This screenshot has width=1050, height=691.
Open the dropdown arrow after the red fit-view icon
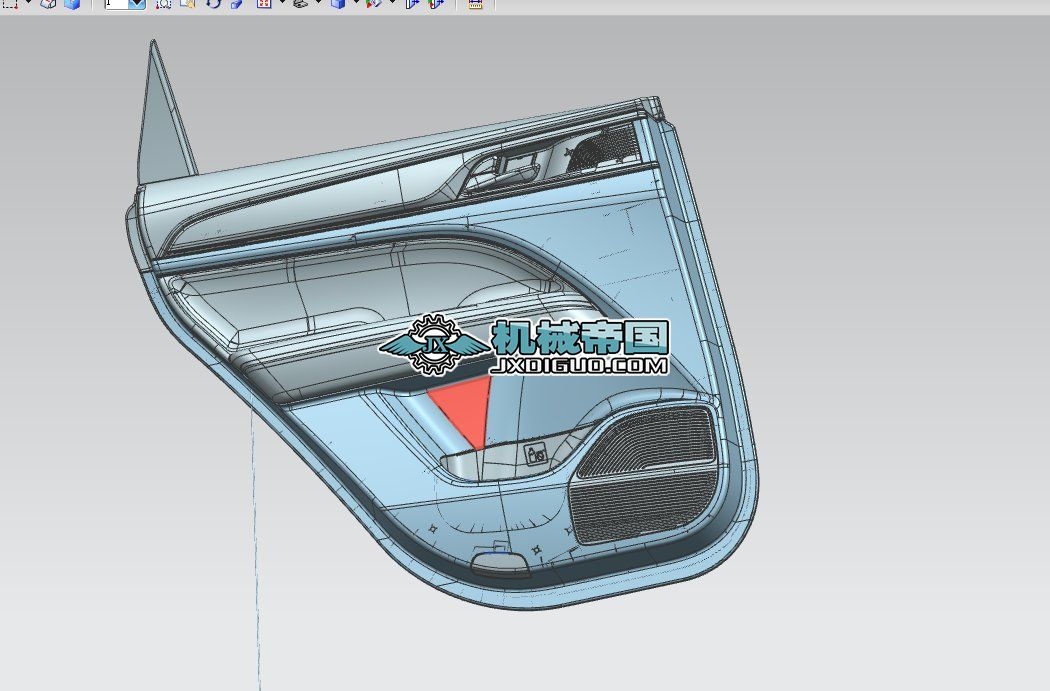pos(281,3)
